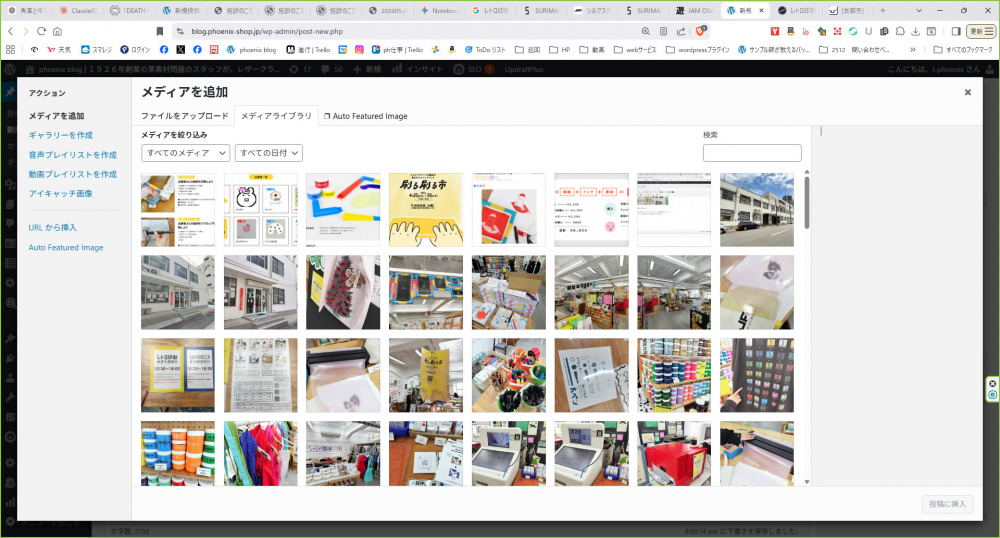Click the ギャラリーを作成 link

coord(61,135)
